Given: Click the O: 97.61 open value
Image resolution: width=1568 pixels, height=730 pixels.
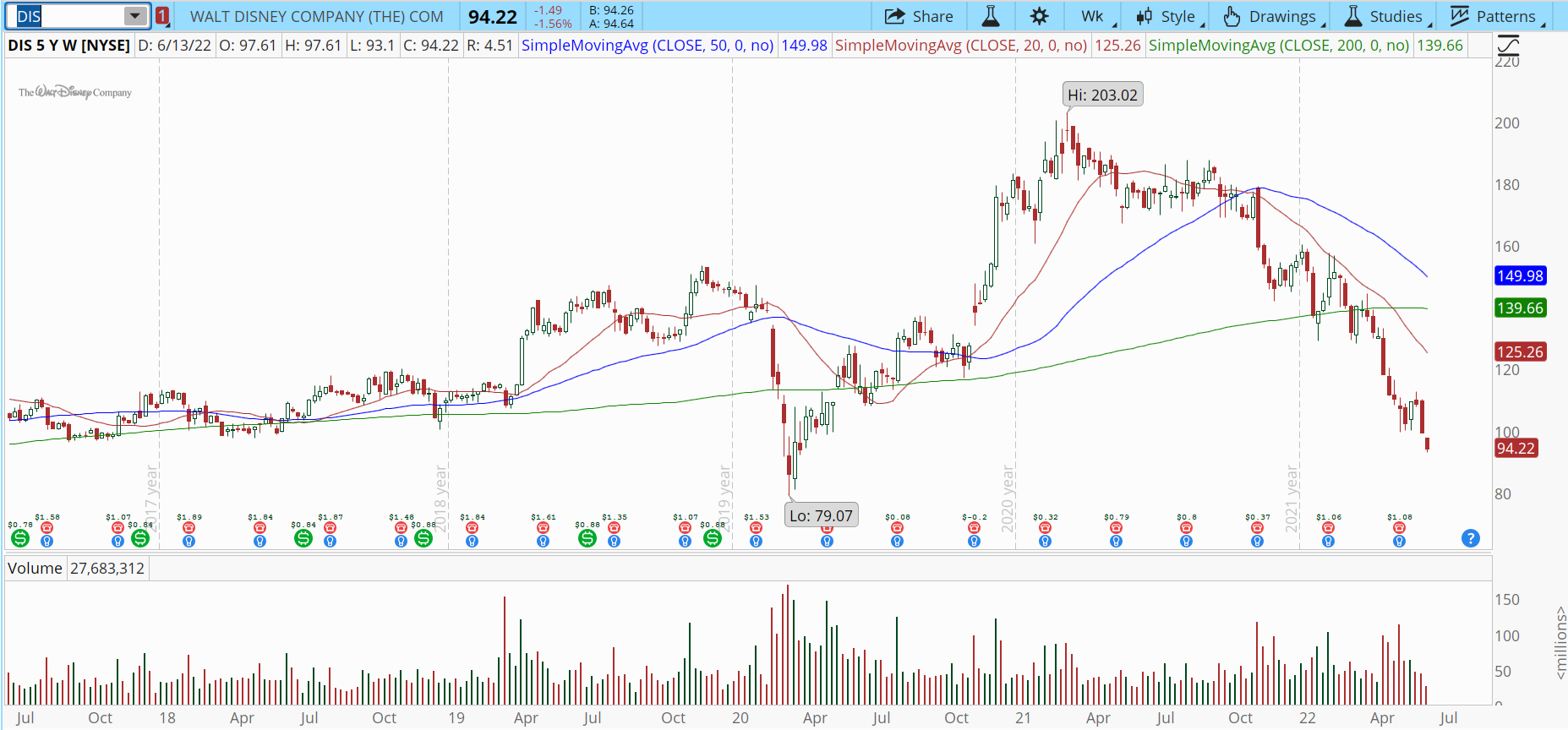Looking at the screenshot, I should tap(248, 46).
